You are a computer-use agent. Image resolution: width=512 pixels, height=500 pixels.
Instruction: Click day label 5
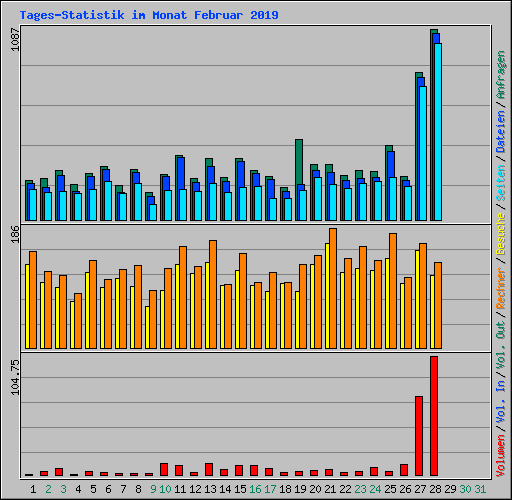point(93,489)
